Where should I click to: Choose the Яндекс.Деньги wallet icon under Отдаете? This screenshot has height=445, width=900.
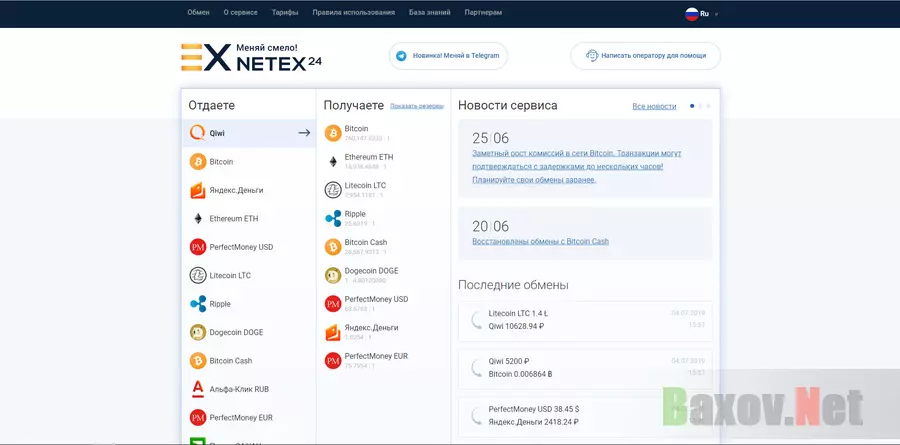point(198,190)
